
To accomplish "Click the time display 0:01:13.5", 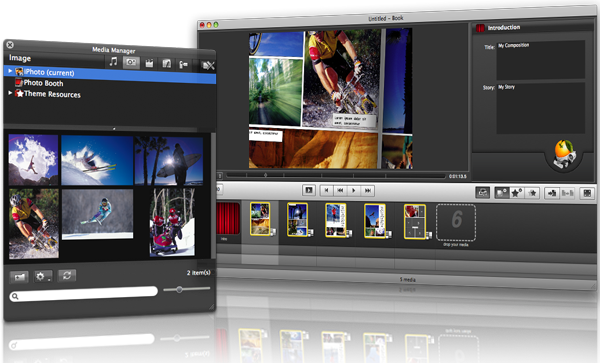I will coord(458,176).
